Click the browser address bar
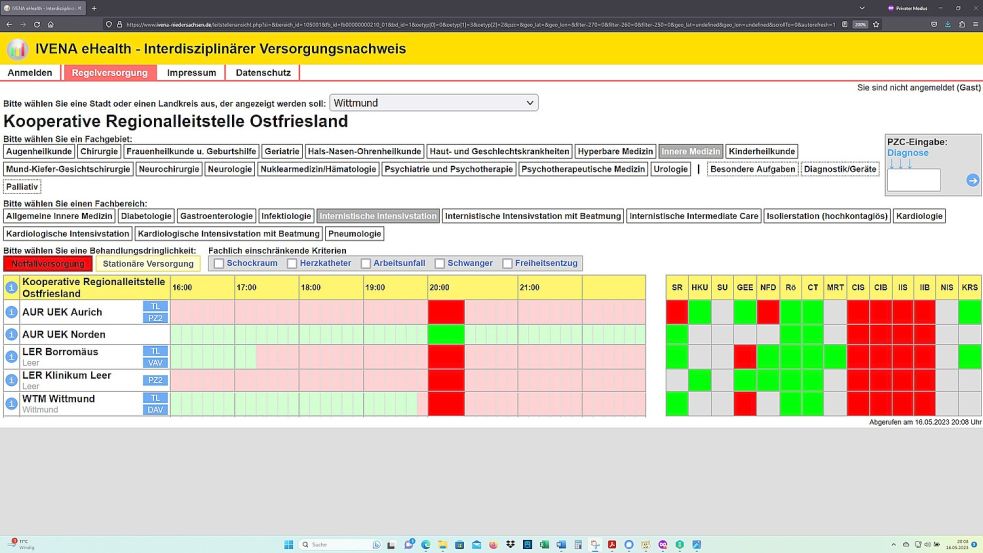The width and height of the screenshot is (983, 553). click(480, 24)
